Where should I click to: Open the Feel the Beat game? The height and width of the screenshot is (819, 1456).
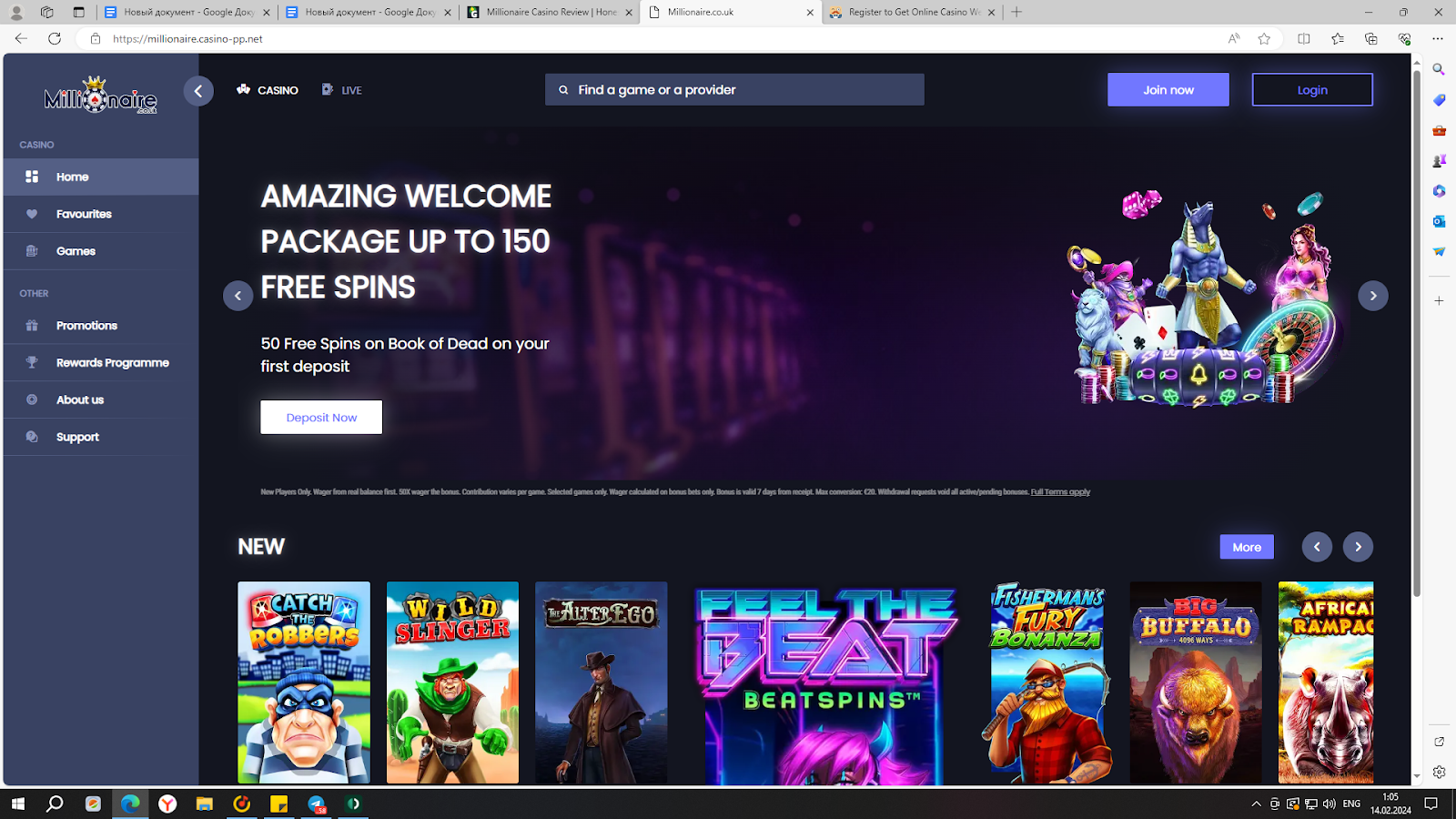[x=824, y=683]
